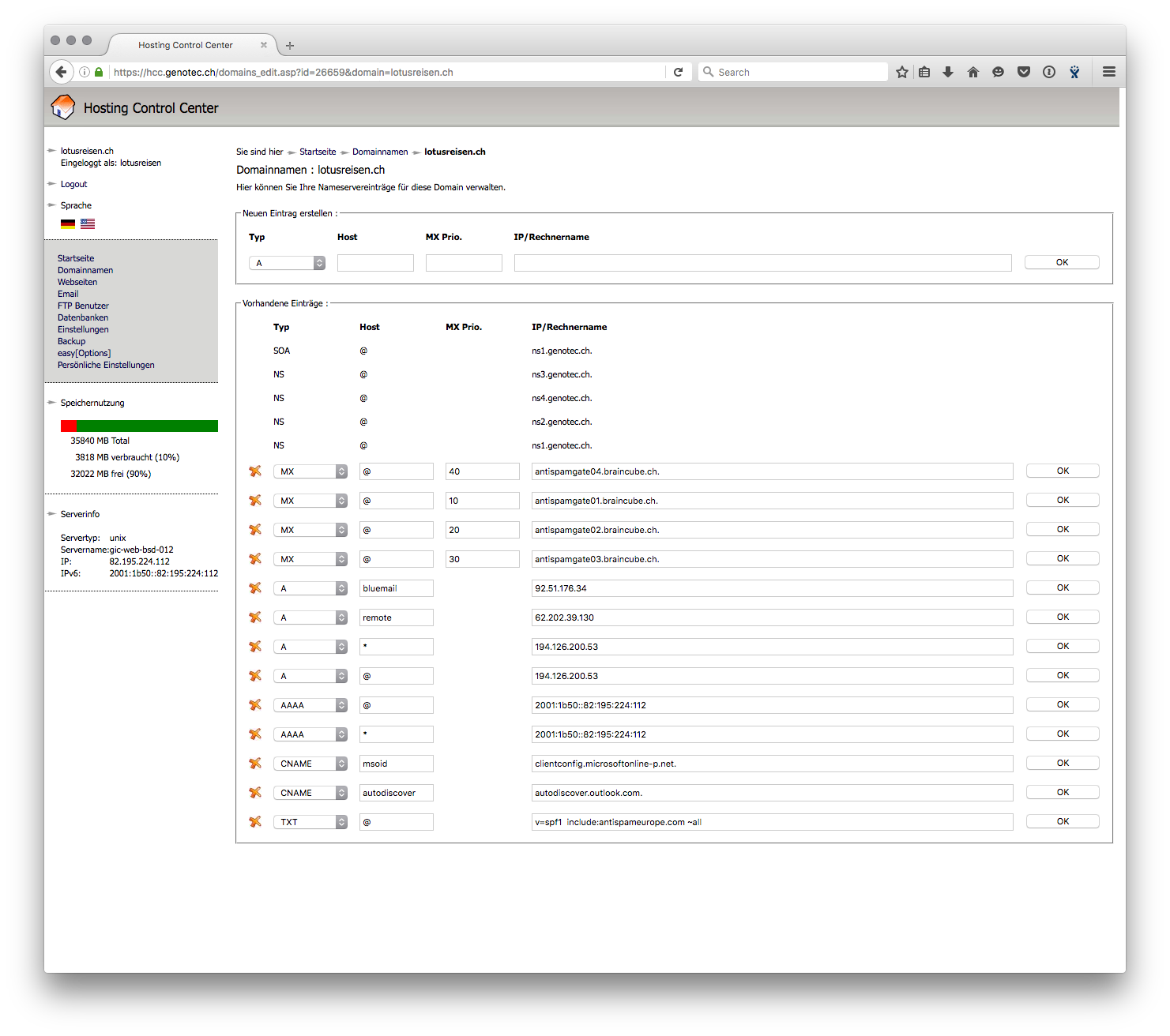Bookmark this page with star icon
1170x1036 pixels.
(x=902, y=72)
